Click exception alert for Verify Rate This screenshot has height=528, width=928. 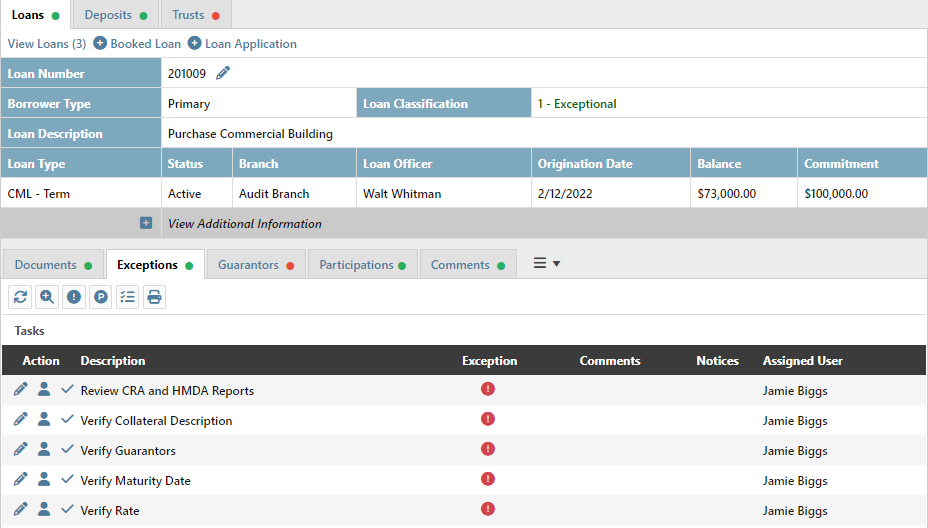point(488,509)
